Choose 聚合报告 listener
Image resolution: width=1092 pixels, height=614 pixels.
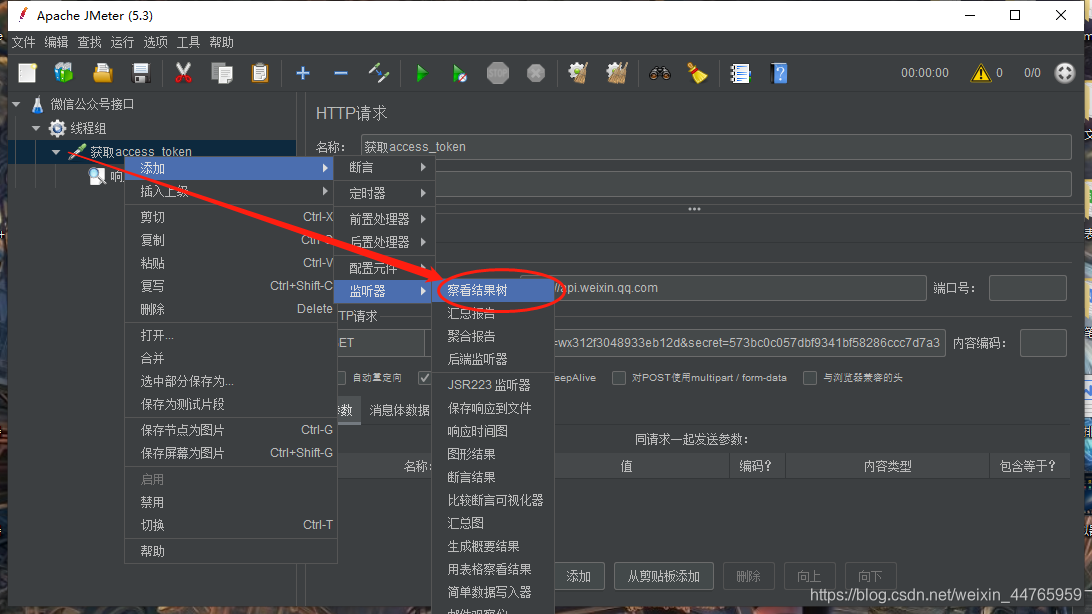(x=493, y=336)
